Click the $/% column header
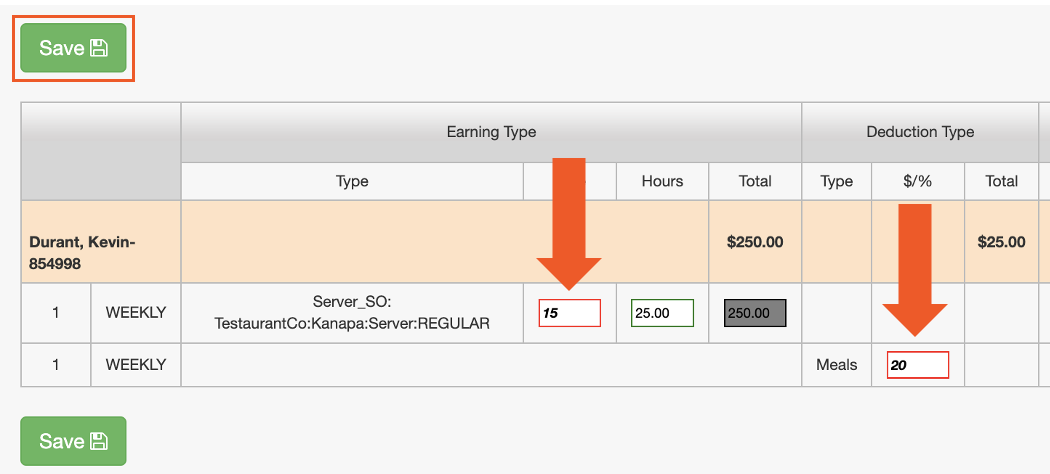The width and height of the screenshot is (1050, 474). tap(917, 181)
